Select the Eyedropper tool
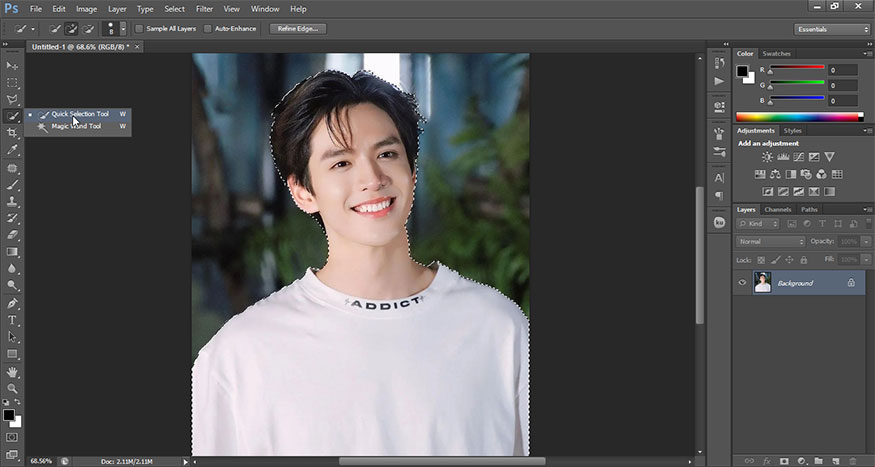 click(x=13, y=150)
